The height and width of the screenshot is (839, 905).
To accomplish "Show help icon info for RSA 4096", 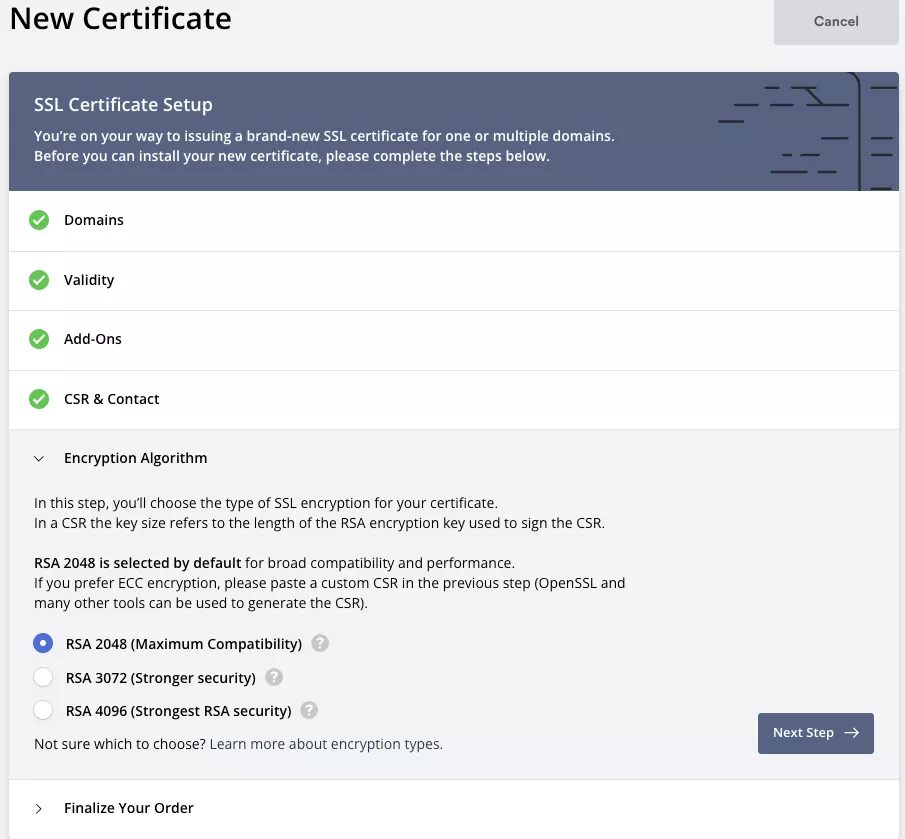I will pyautogui.click(x=309, y=711).
